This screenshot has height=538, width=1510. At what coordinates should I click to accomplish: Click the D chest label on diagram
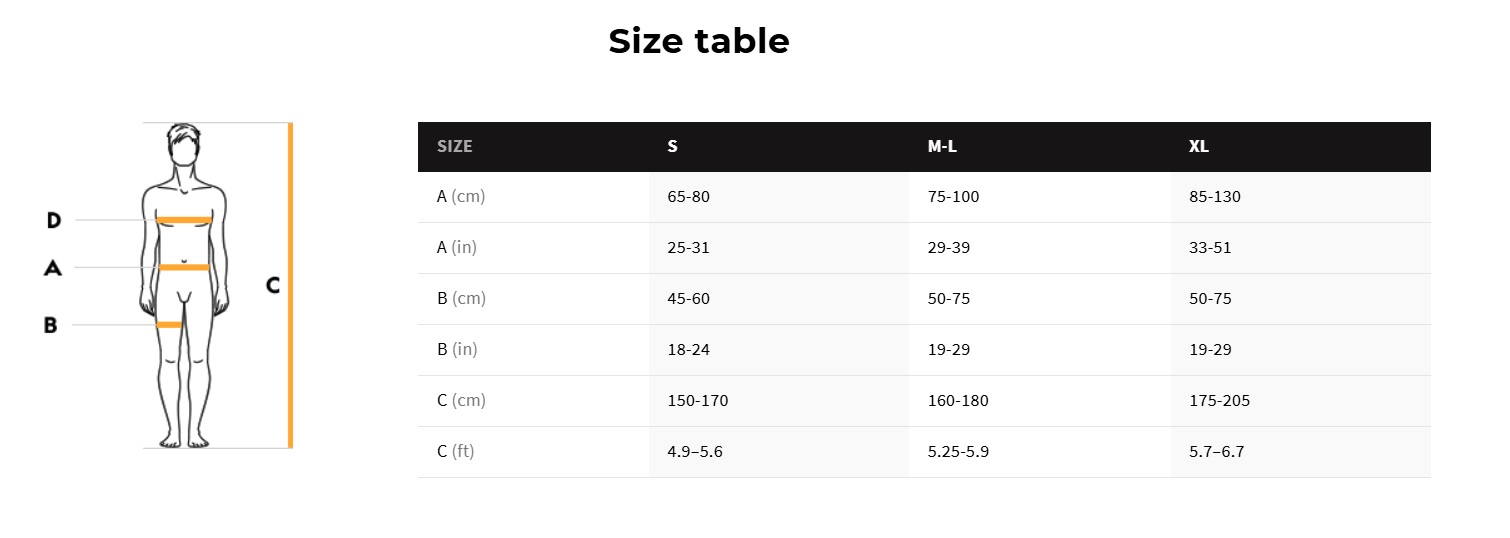tap(54, 220)
